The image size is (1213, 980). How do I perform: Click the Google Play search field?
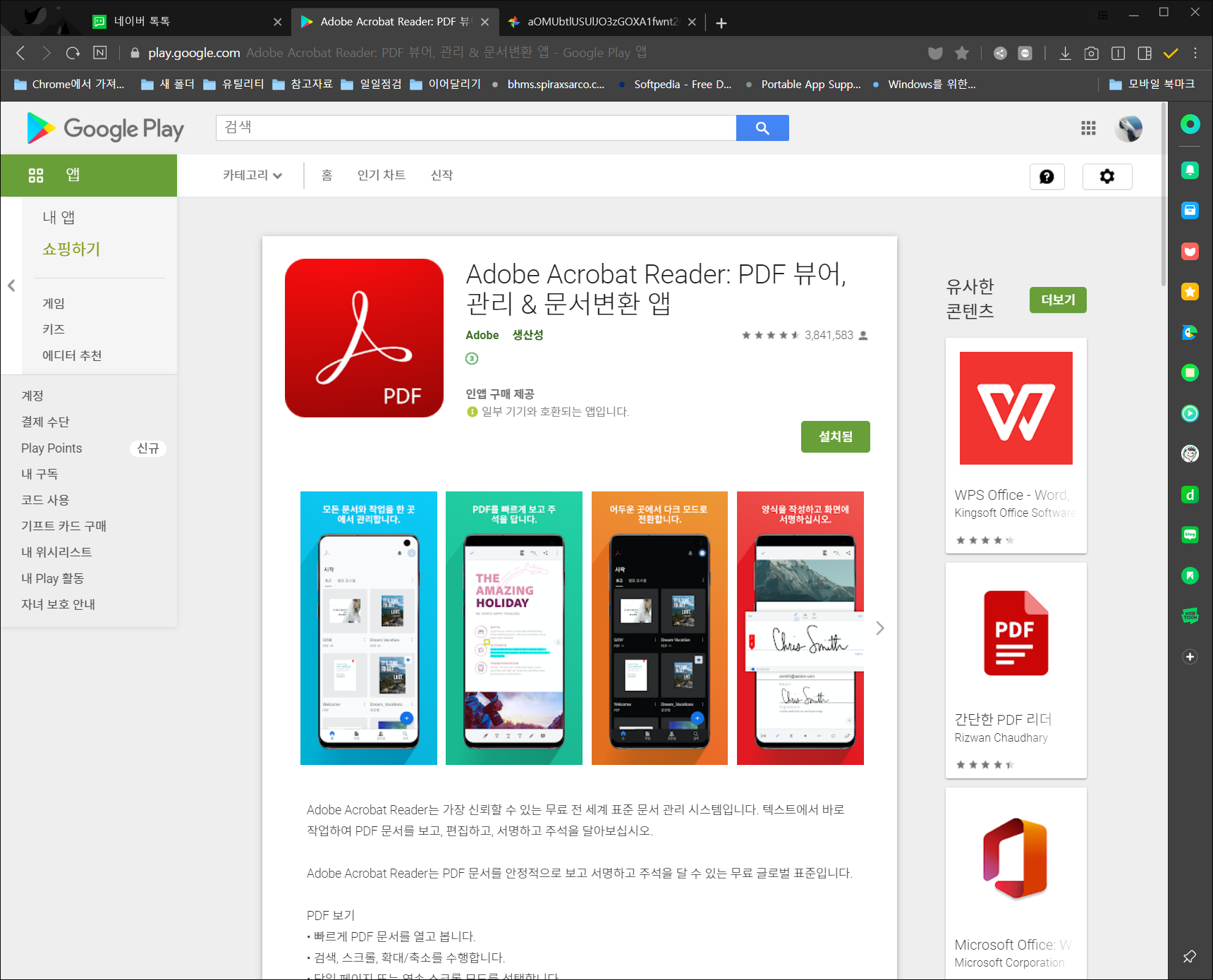(x=476, y=128)
